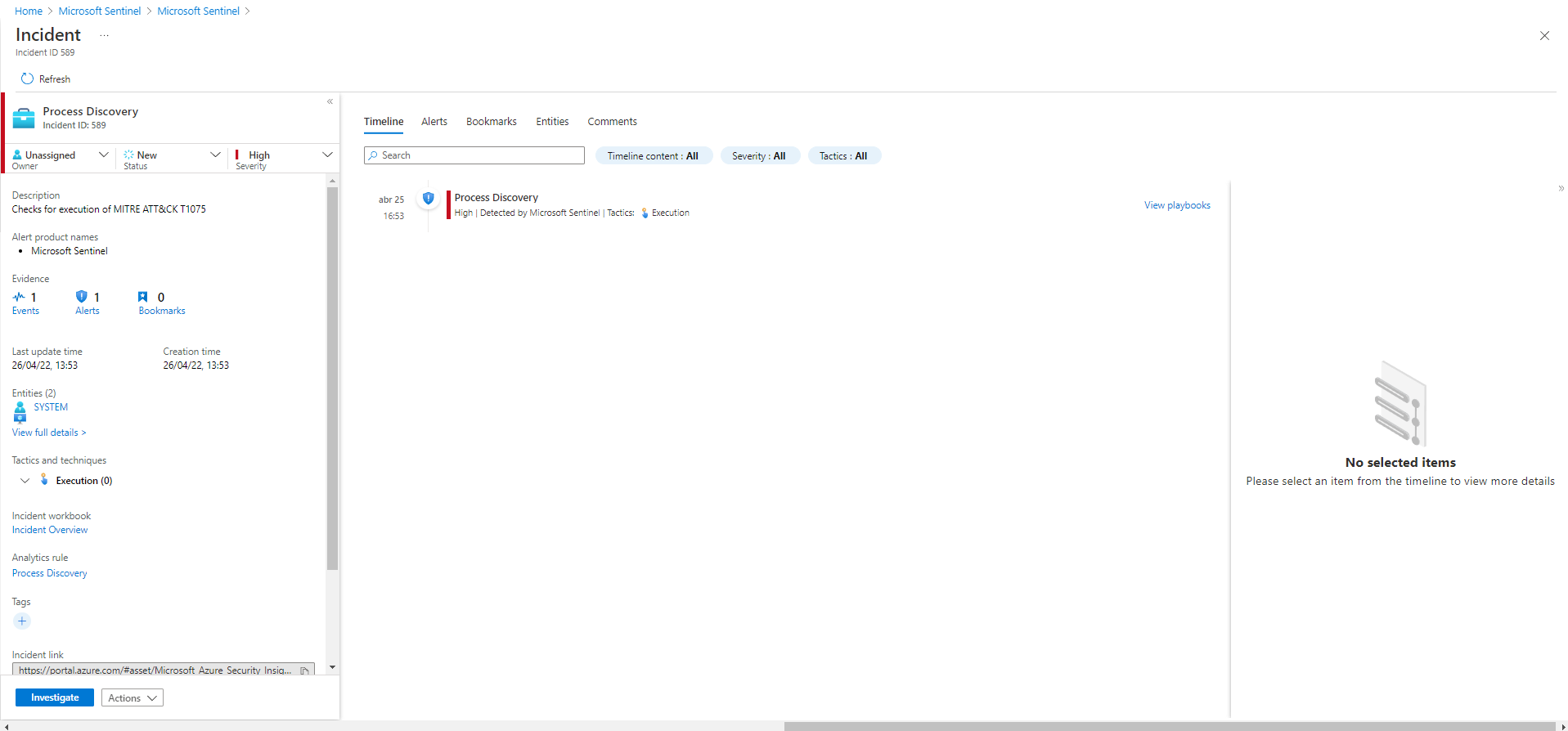Switch to the Timeline tab

coord(384,122)
